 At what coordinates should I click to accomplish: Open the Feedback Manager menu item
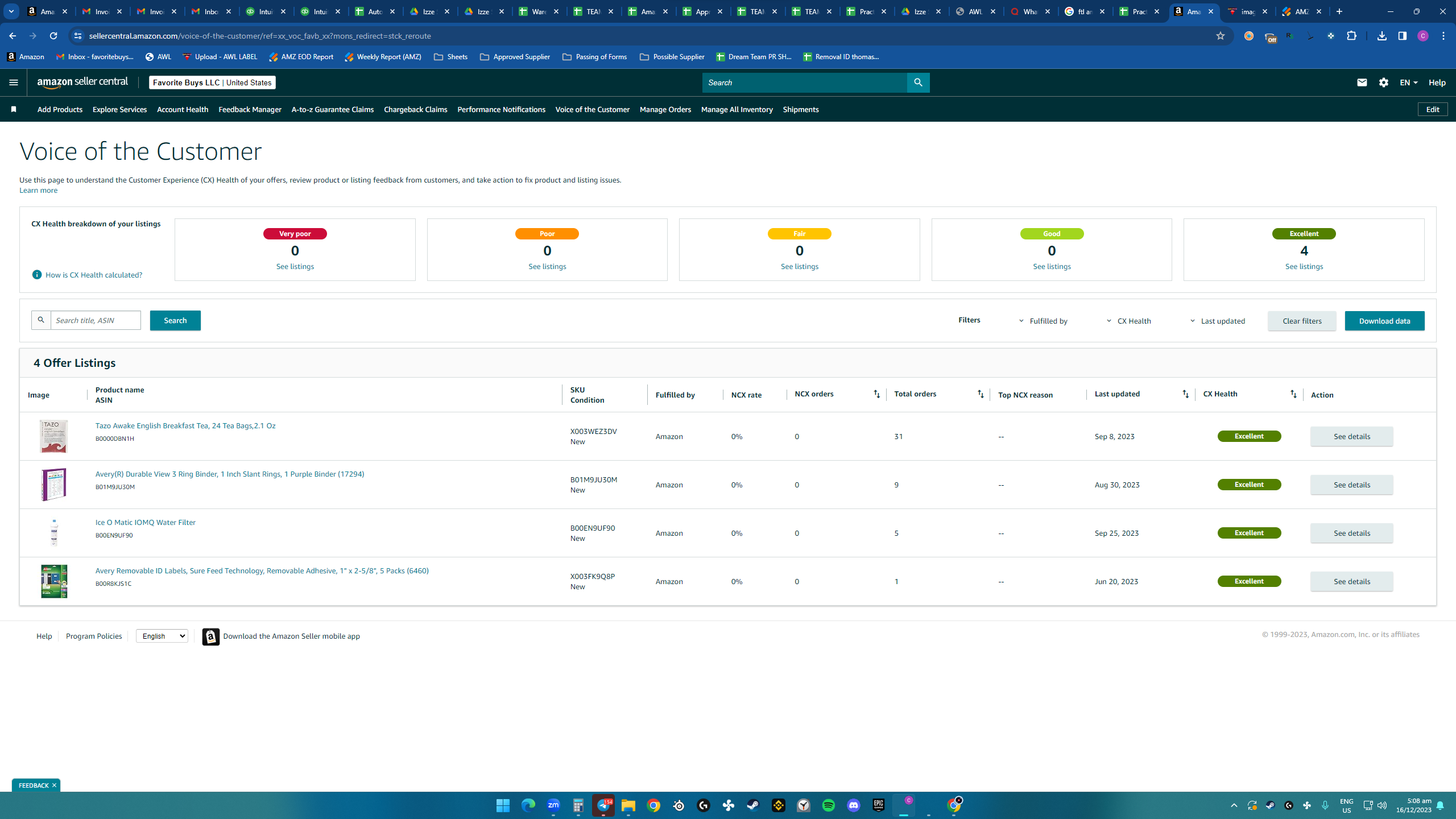[x=250, y=109]
